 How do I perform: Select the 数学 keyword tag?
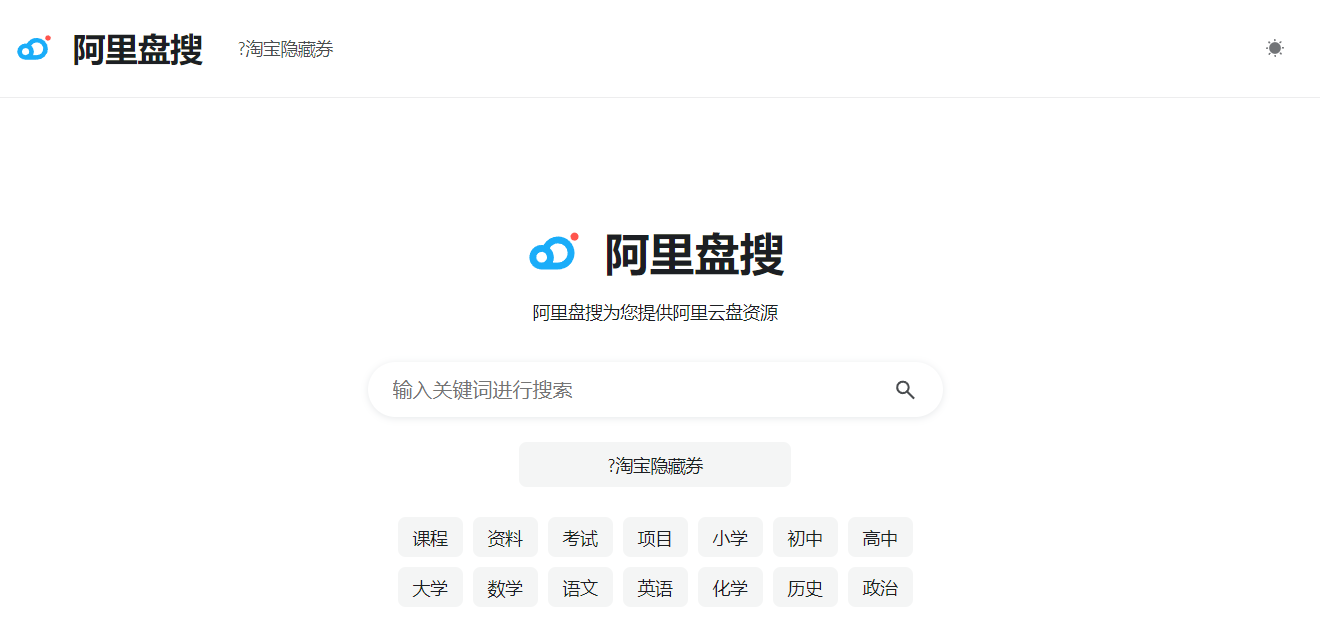tap(505, 587)
